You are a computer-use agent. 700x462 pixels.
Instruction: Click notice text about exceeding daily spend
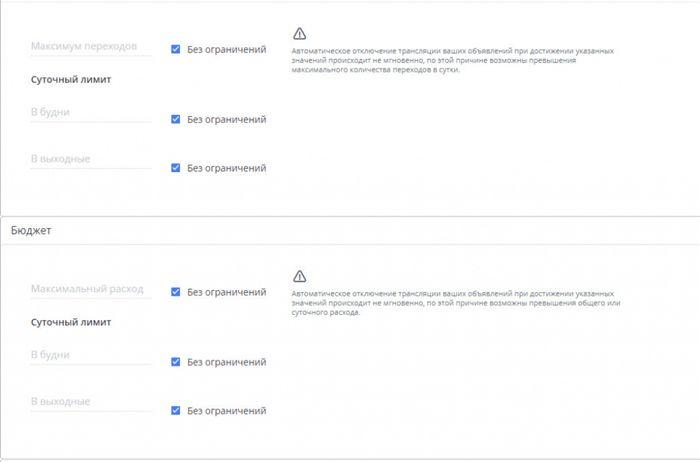point(456,303)
